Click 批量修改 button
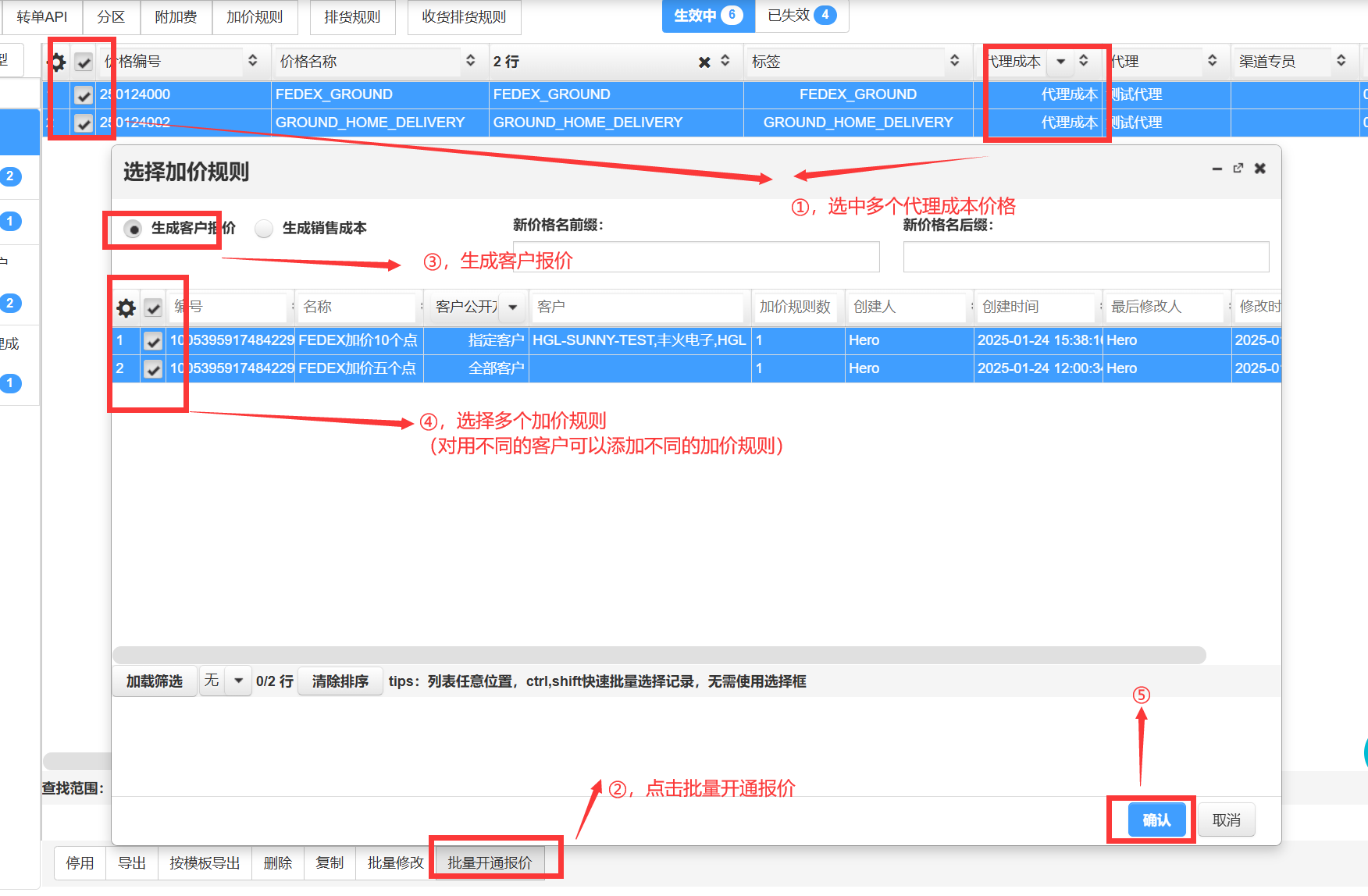The width and height of the screenshot is (1368, 896). (396, 862)
